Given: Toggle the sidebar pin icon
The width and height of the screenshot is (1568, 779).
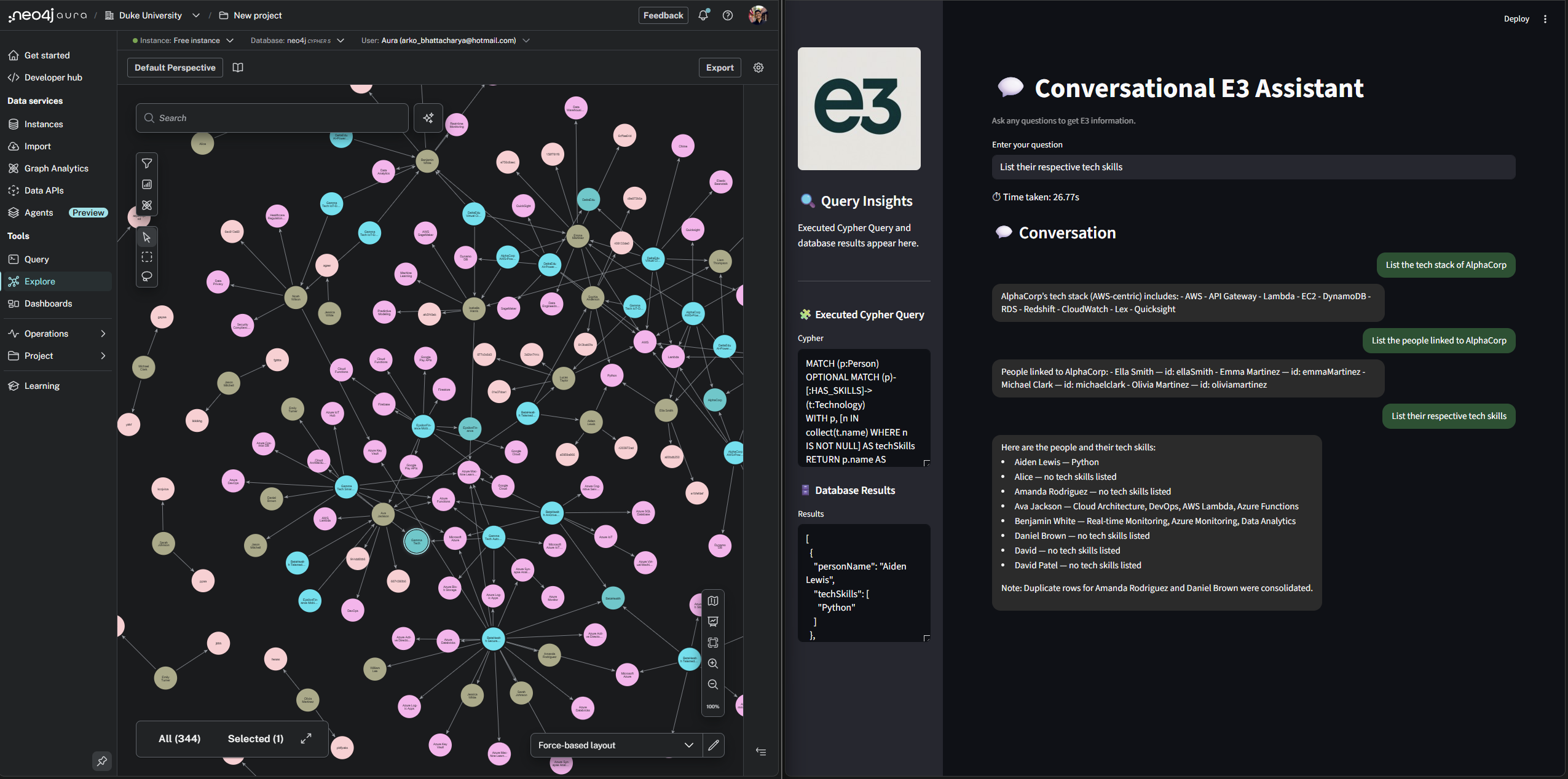Looking at the screenshot, I should 102,761.
